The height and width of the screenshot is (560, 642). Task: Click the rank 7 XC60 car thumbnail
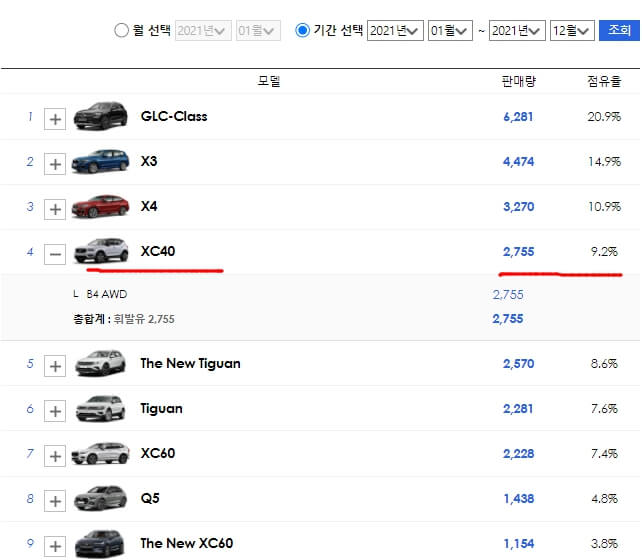pyautogui.click(x=100, y=453)
